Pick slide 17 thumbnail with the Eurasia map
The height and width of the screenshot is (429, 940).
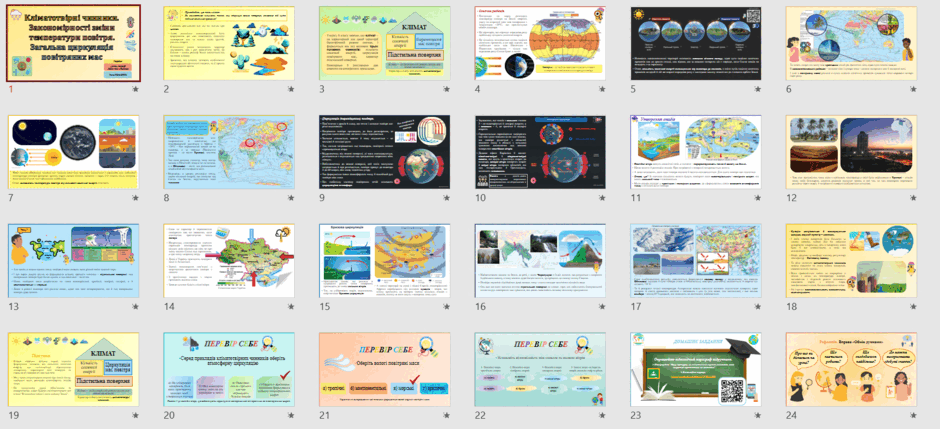pos(695,261)
